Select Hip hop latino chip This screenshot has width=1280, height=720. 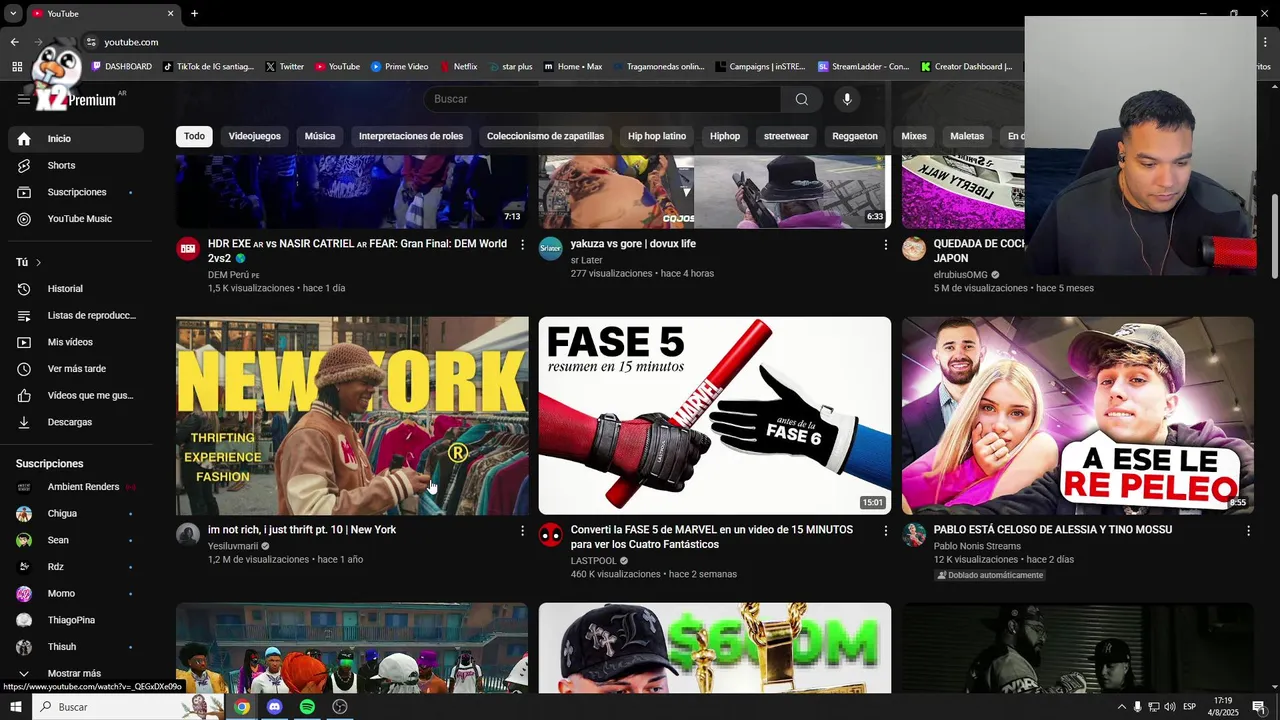(x=657, y=136)
